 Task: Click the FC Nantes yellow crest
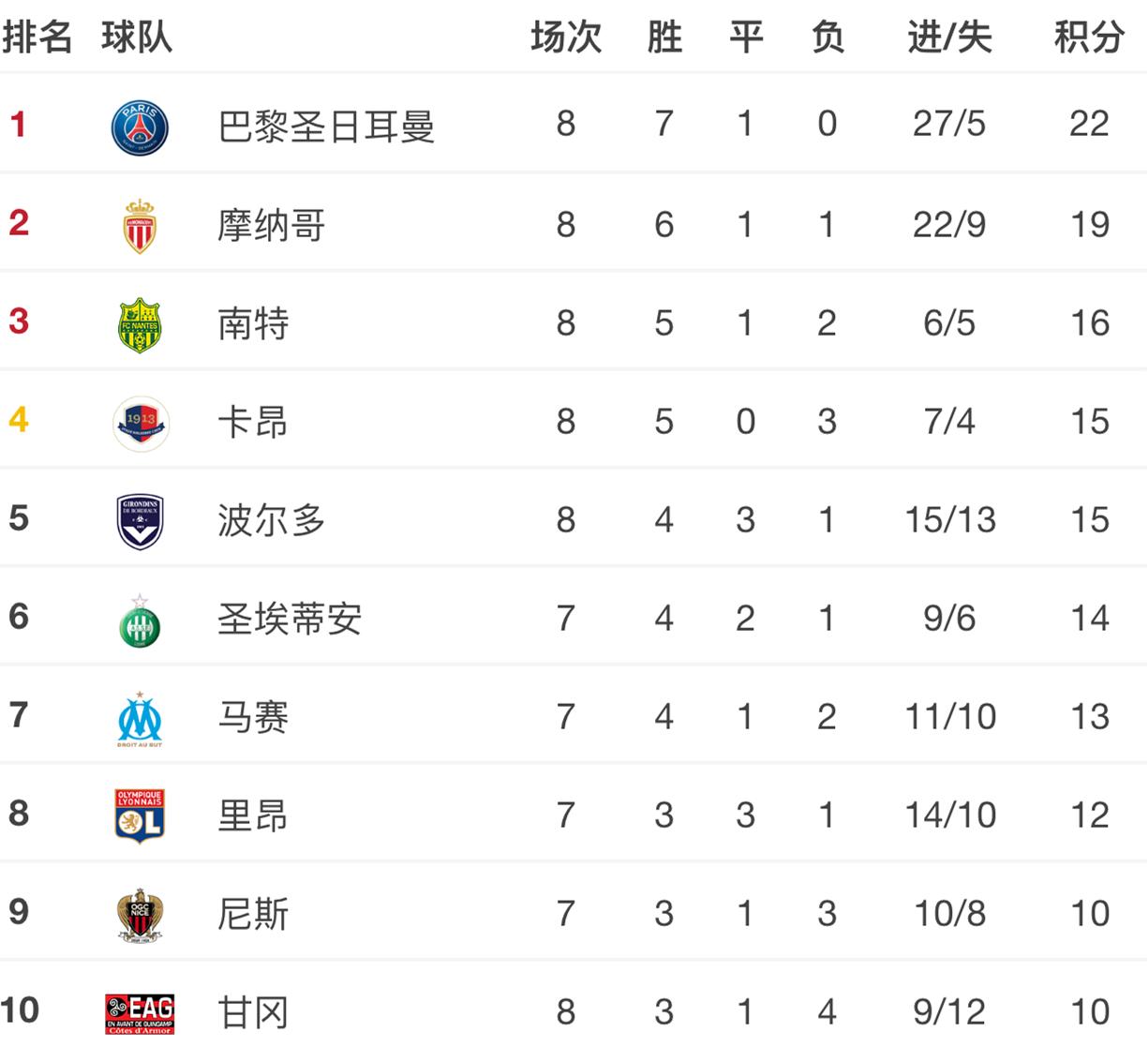[x=140, y=324]
